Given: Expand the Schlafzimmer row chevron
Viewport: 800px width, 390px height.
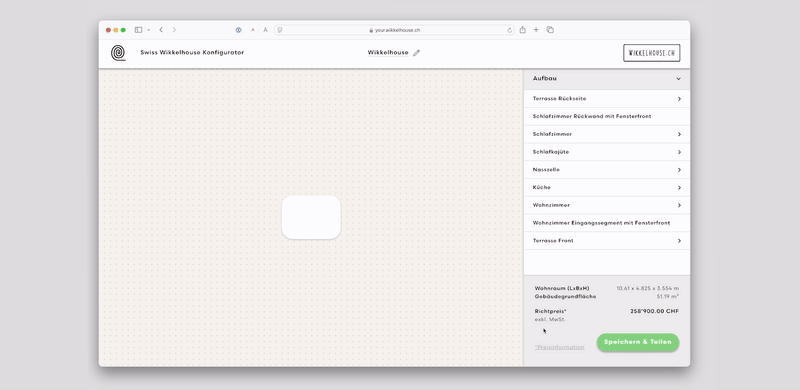Looking at the screenshot, I should click(679, 134).
